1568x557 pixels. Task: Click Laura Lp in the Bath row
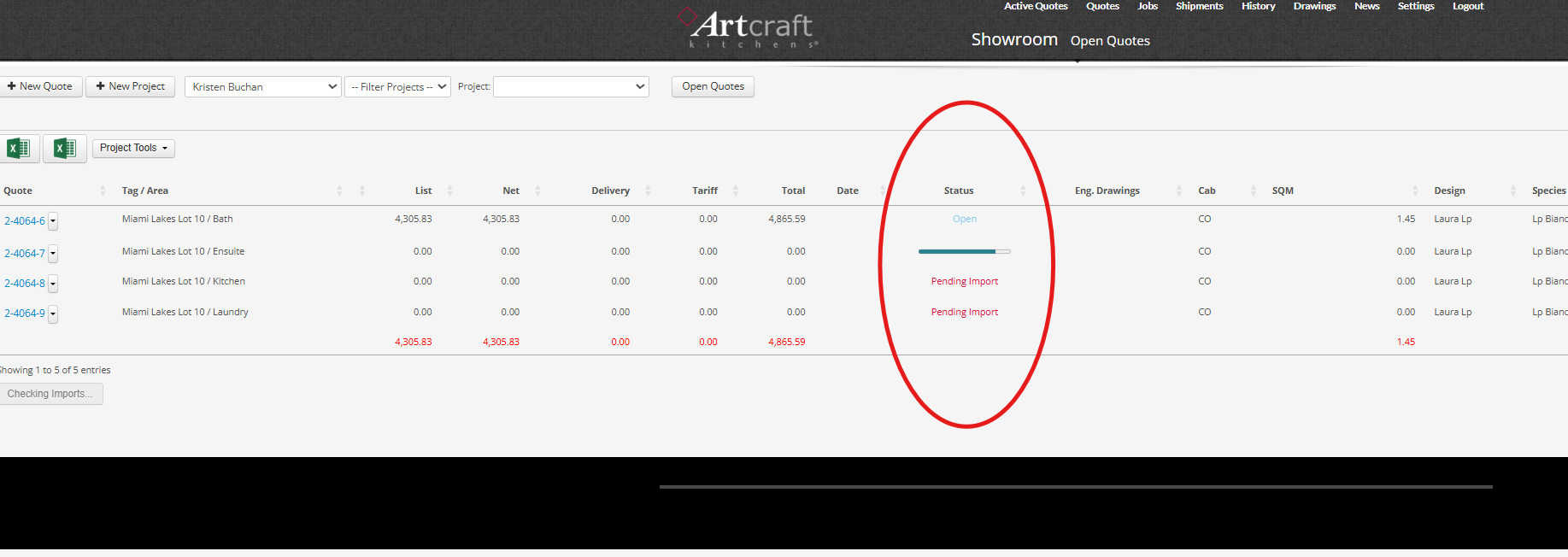(1453, 220)
